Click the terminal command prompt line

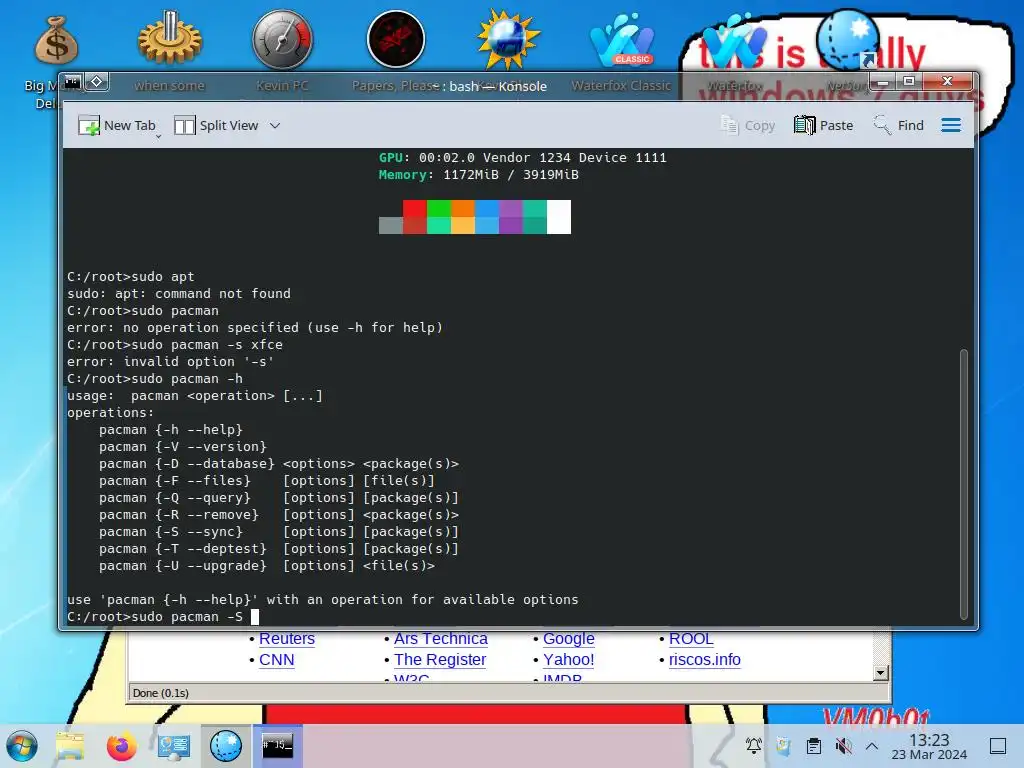(x=163, y=616)
